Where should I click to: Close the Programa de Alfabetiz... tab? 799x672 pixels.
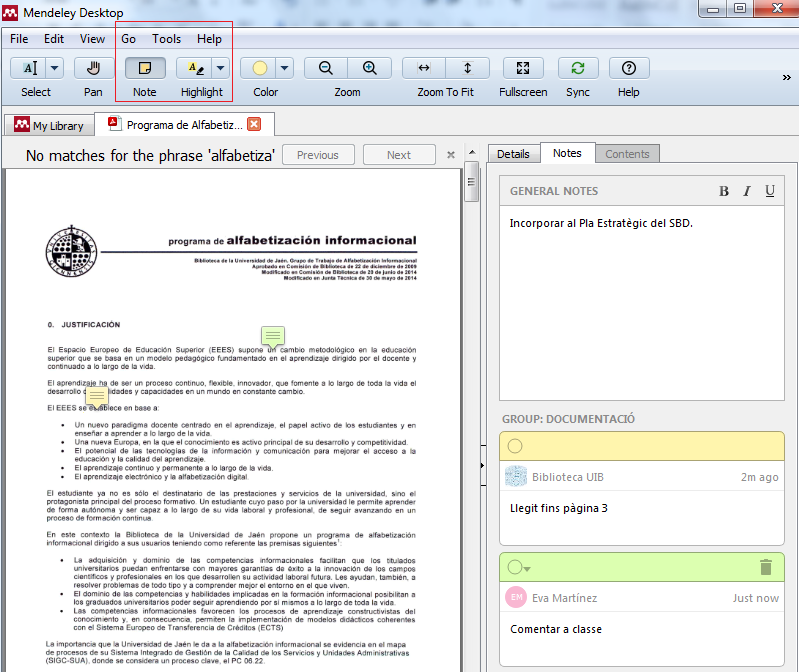click(254, 124)
